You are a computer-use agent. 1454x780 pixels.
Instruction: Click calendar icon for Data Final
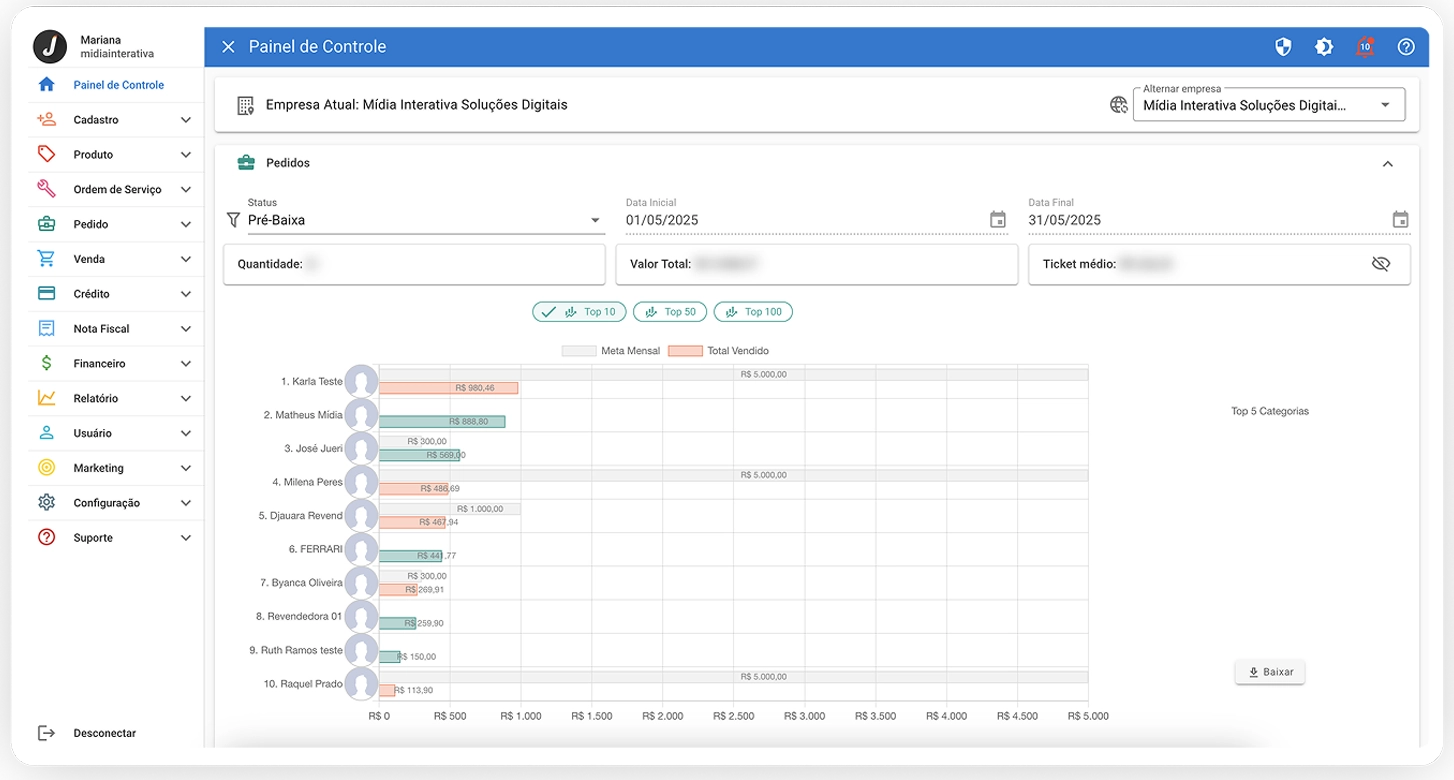click(1400, 220)
